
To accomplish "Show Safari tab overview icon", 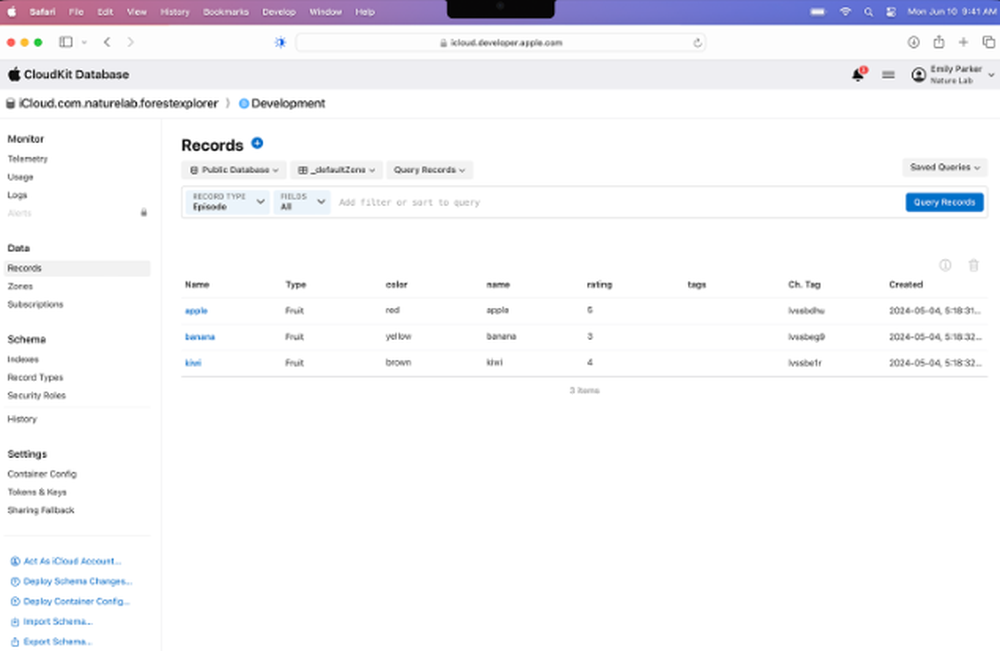I will pyautogui.click(x=989, y=42).
